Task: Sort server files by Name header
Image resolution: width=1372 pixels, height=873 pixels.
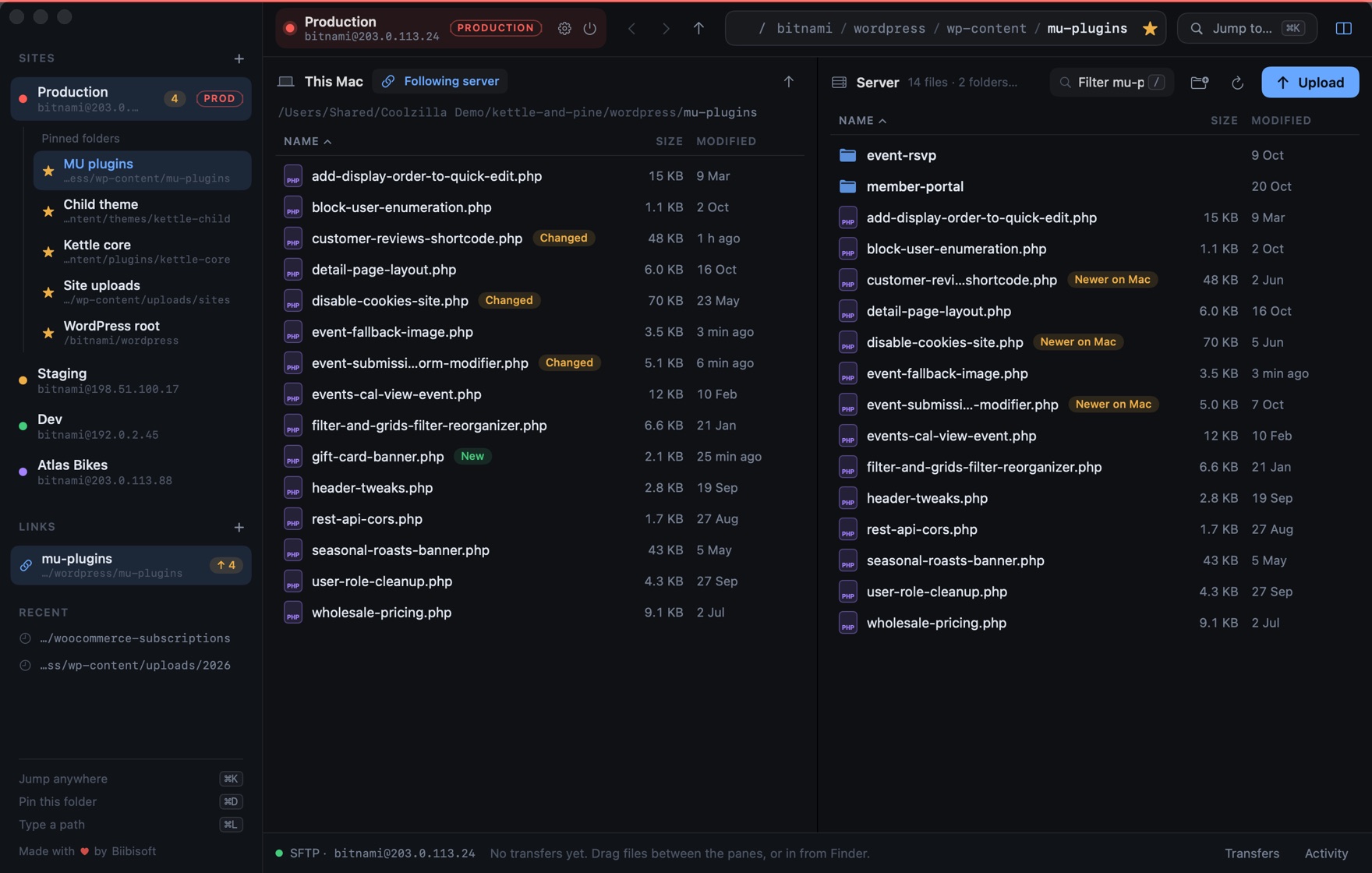Action: [862, 121]
